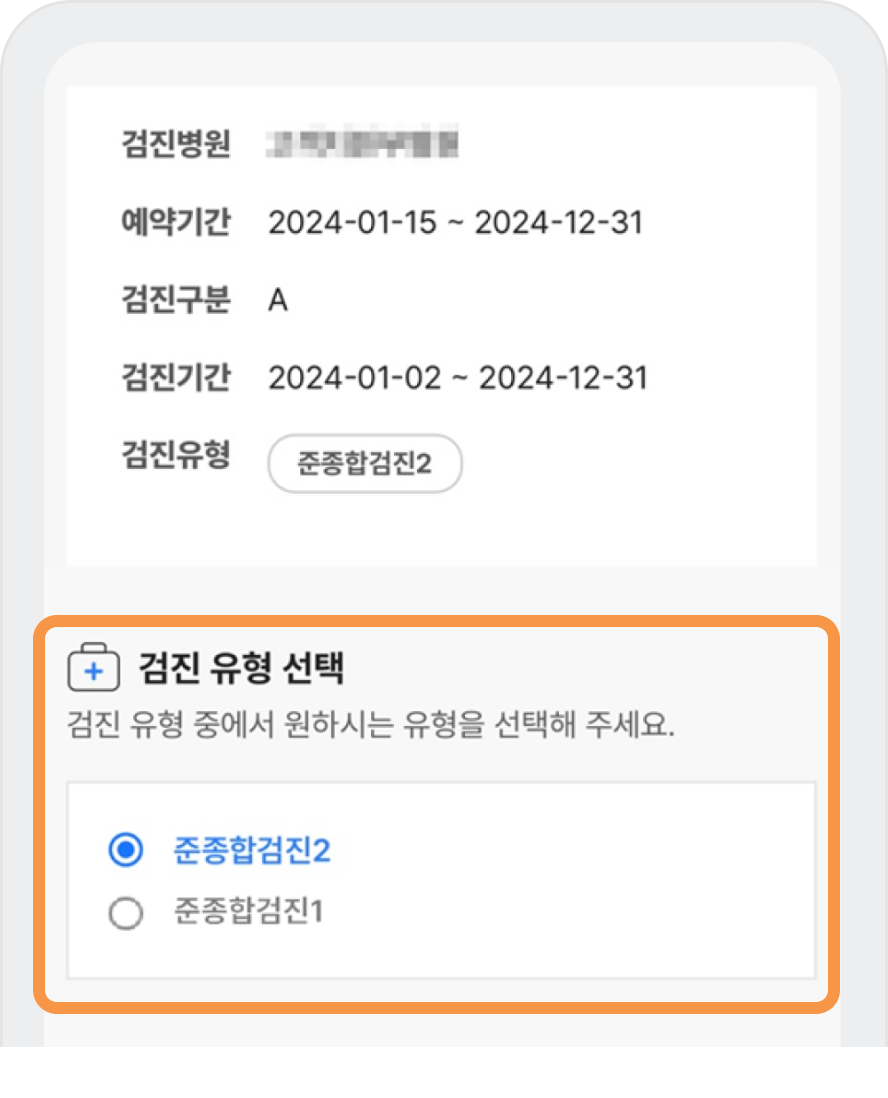Click the 준종합검진2 chip under 검진유형
The image size is (888, 1098).
point(365,464)
